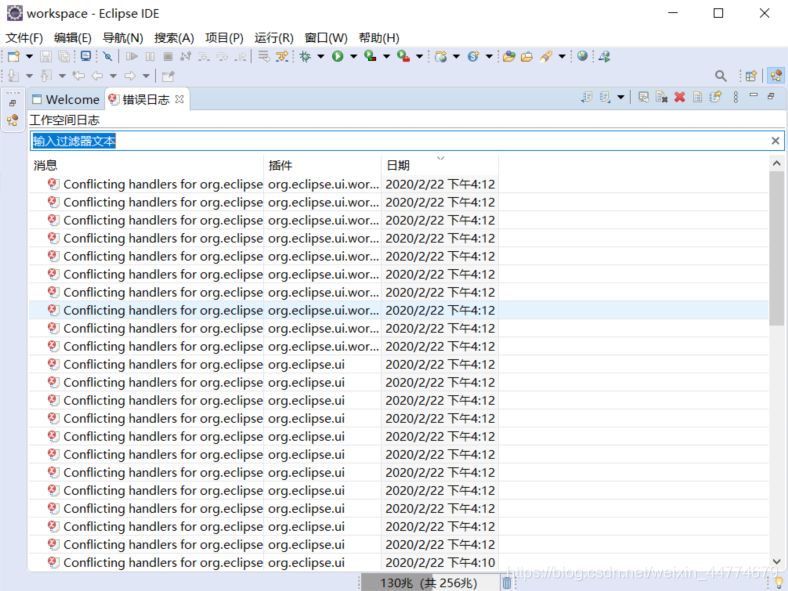Click the Last Edit Location icon
The image size is (788, 591).
tap(78, 76)
